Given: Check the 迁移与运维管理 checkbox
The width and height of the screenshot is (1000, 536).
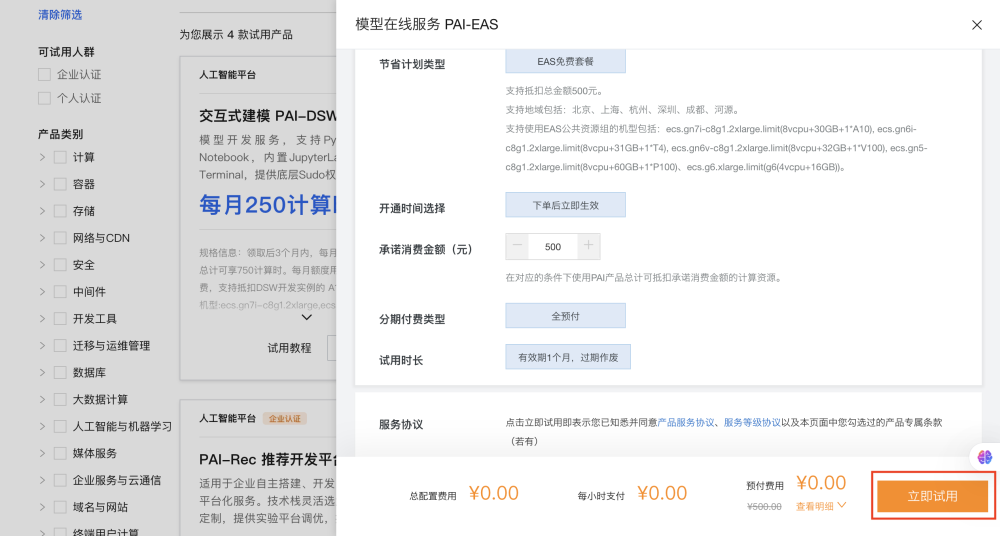Looking at the screenshot, I should 60,345.
